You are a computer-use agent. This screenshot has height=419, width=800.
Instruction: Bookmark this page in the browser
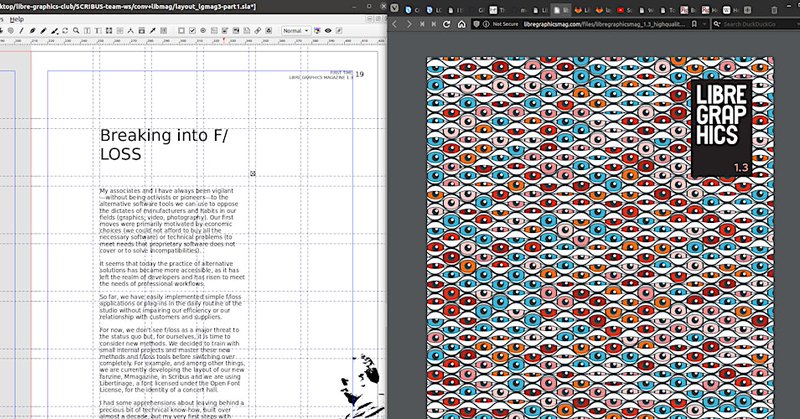(x=694, y=24)
